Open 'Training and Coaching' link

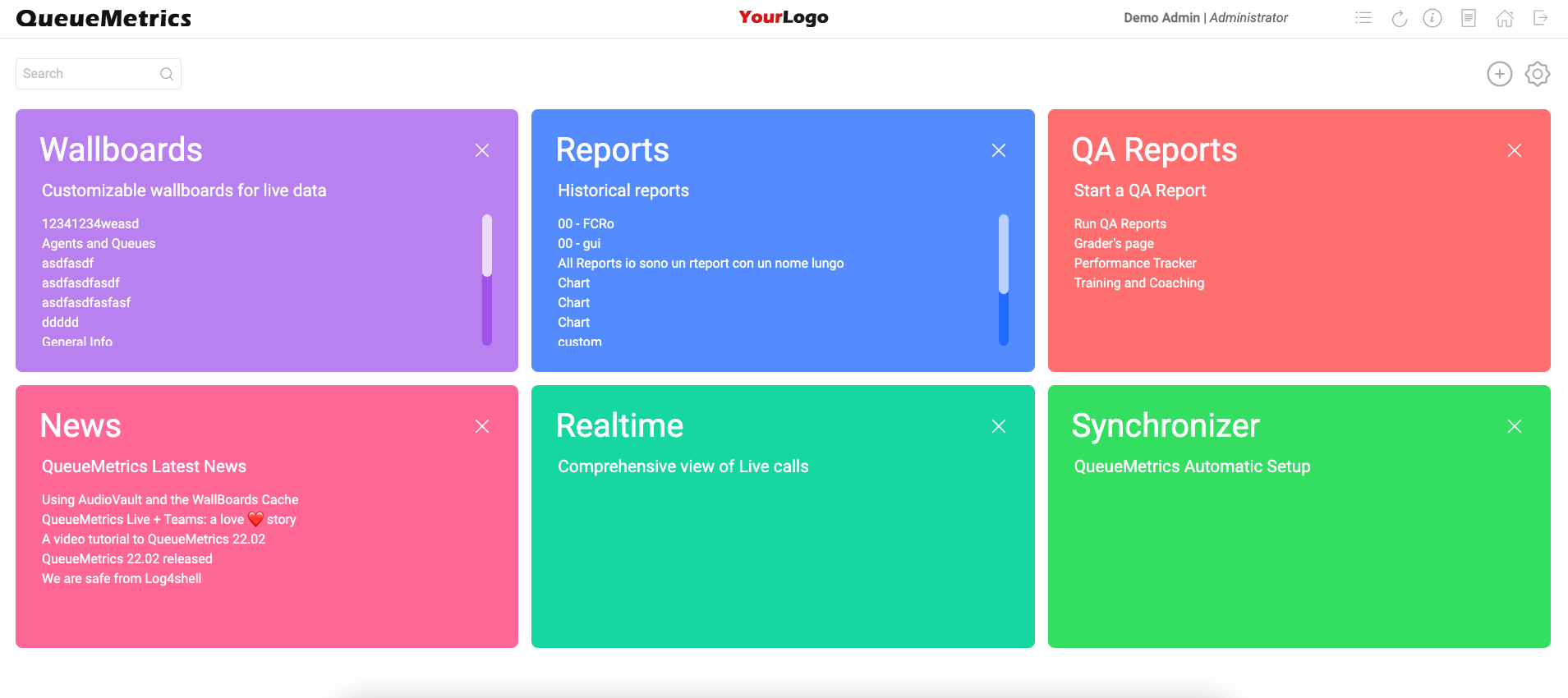(1139, 282)
